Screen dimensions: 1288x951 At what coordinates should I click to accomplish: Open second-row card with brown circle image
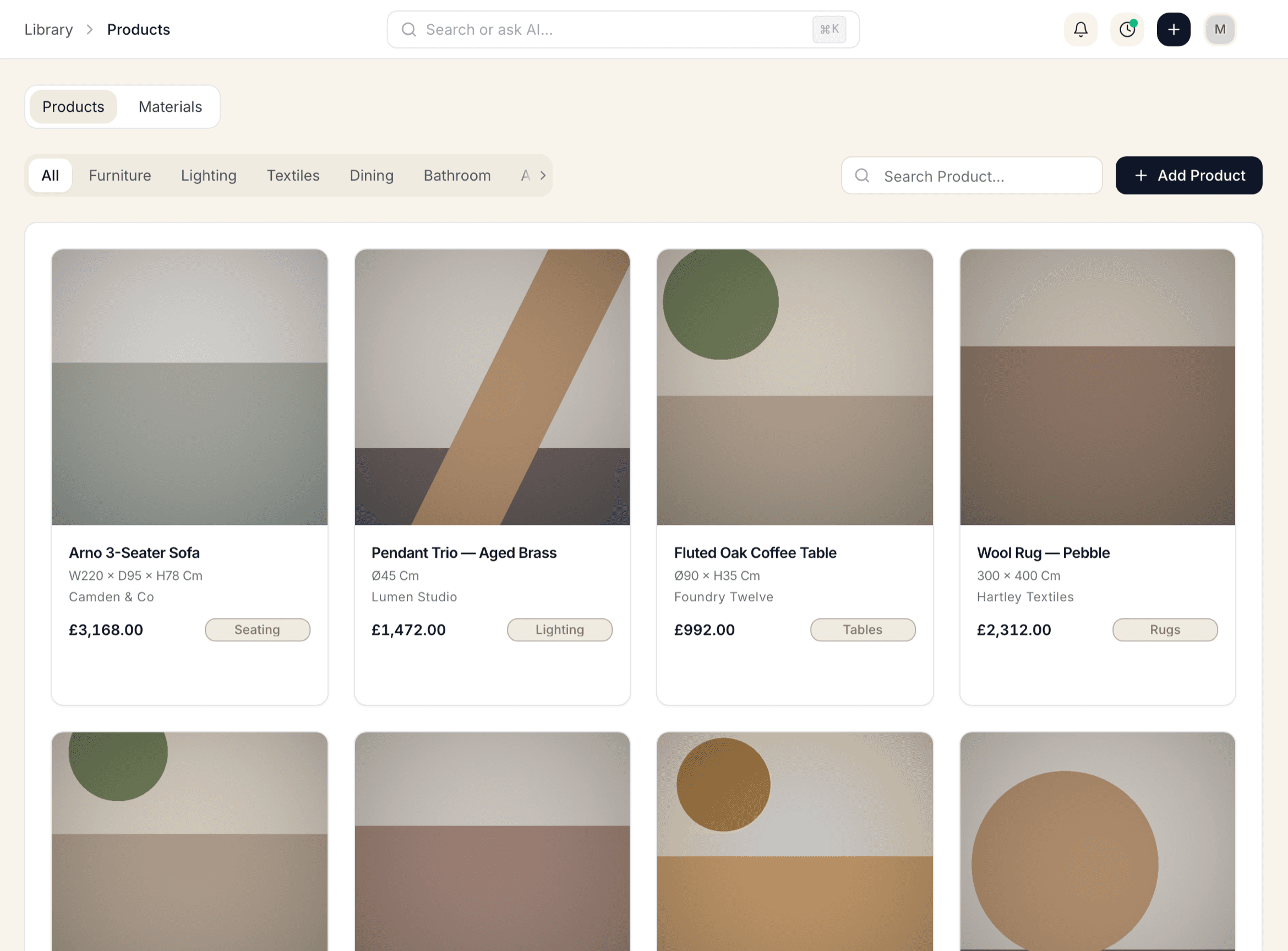point(795,841)
